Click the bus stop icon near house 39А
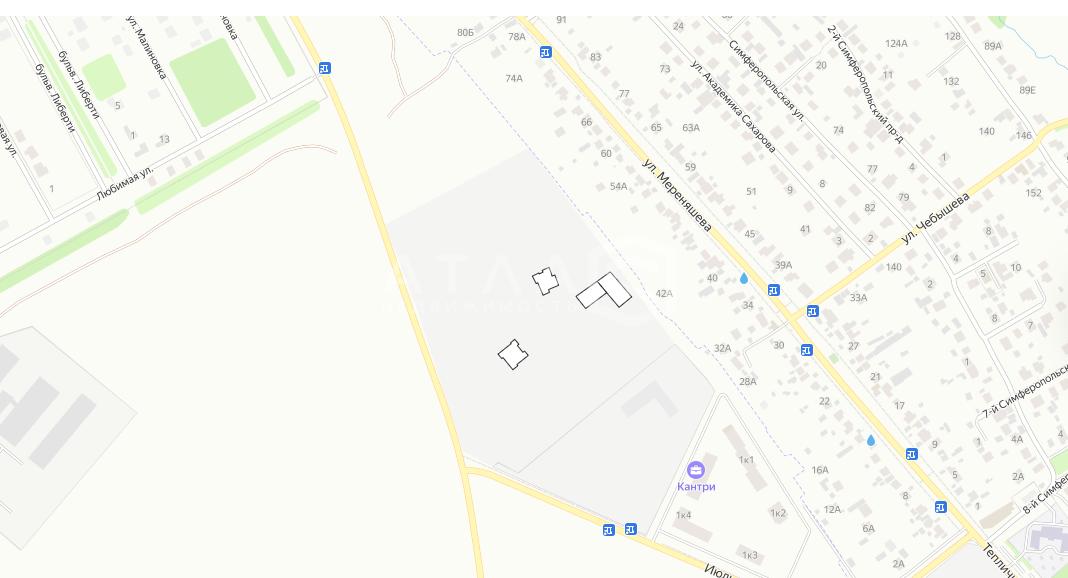 pyautogui.click(x=774, y=290)
